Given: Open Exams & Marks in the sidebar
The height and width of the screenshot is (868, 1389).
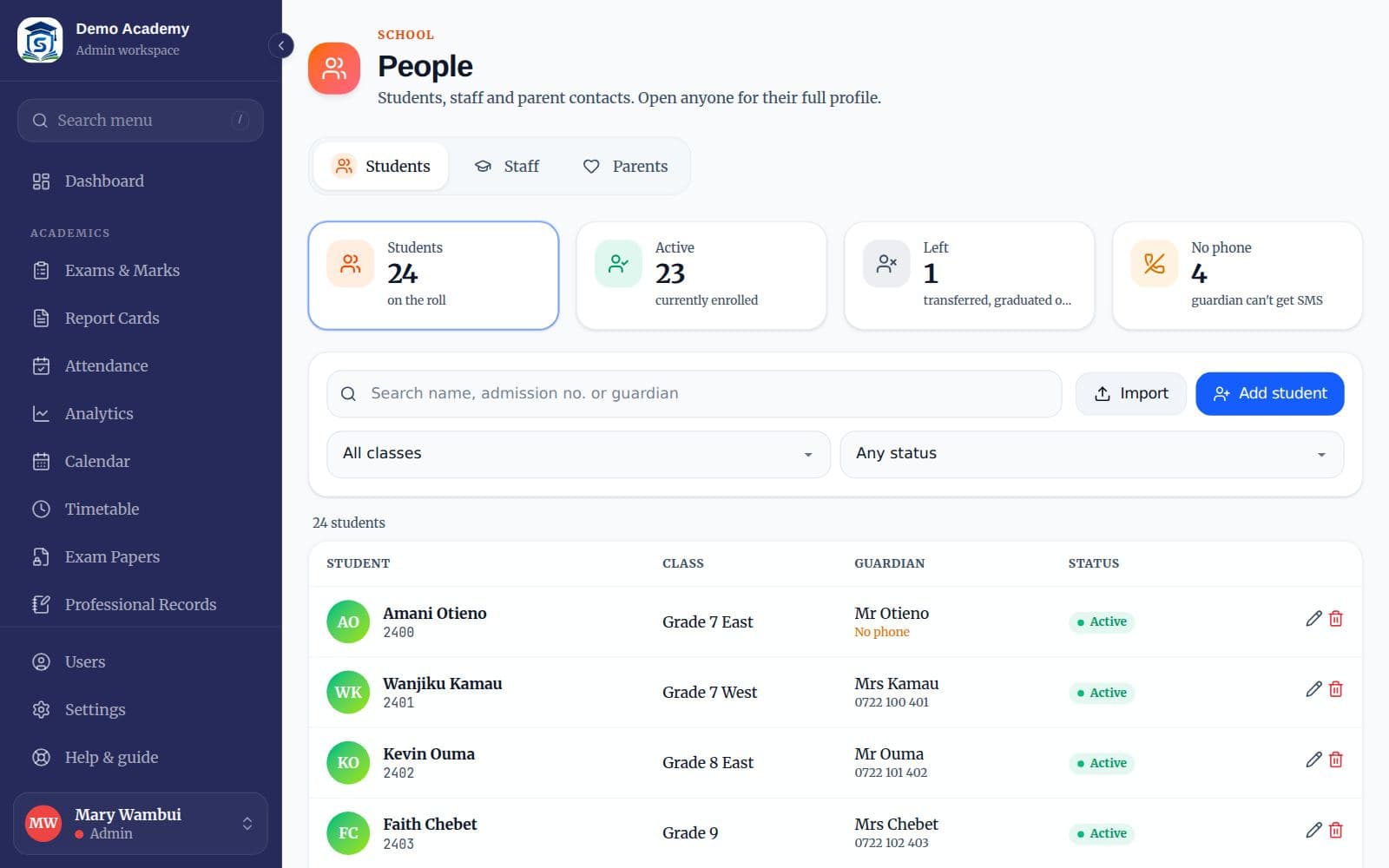Looking at the screenshot, I should pos(141,270).
